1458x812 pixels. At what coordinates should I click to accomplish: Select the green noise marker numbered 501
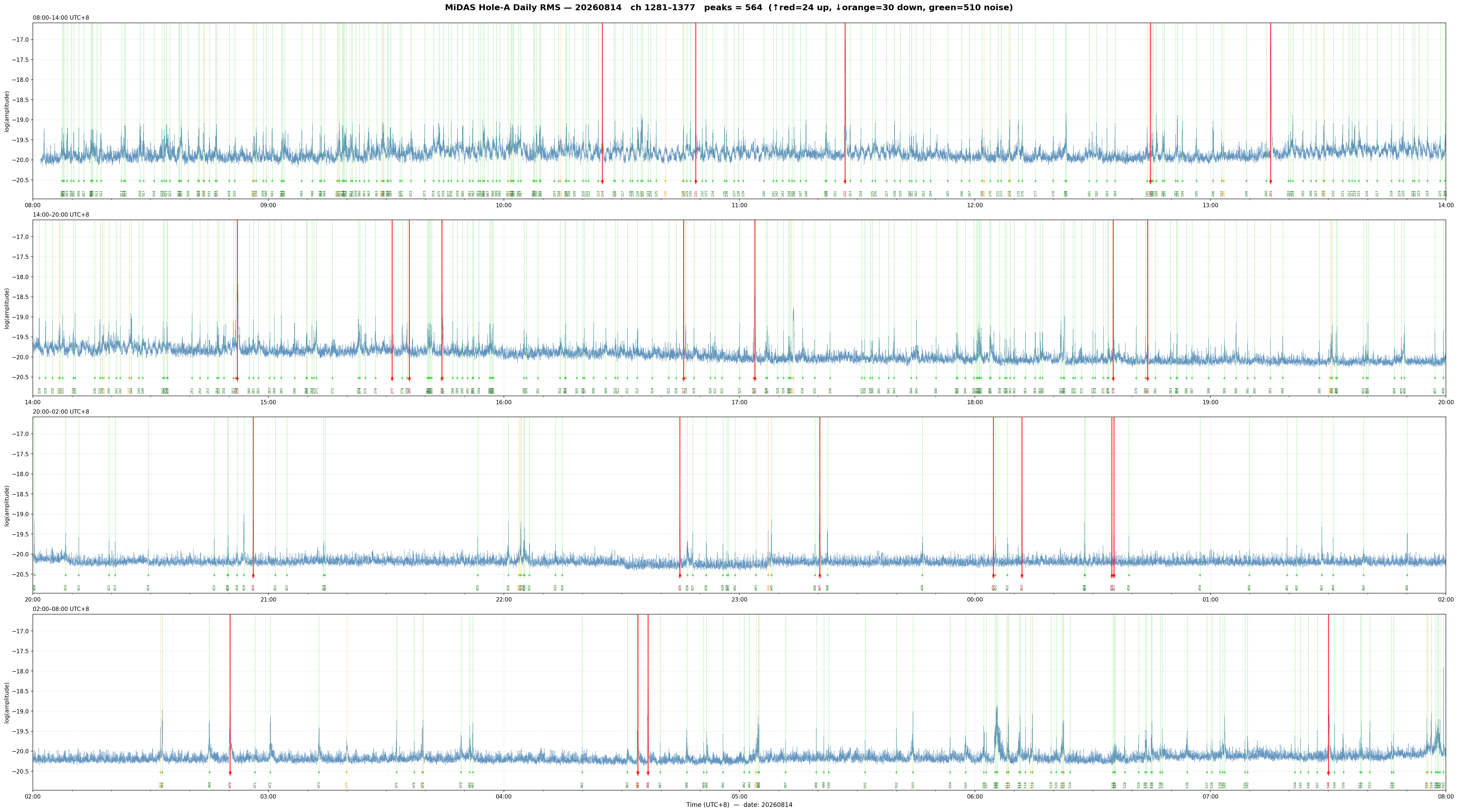[865, 772]
